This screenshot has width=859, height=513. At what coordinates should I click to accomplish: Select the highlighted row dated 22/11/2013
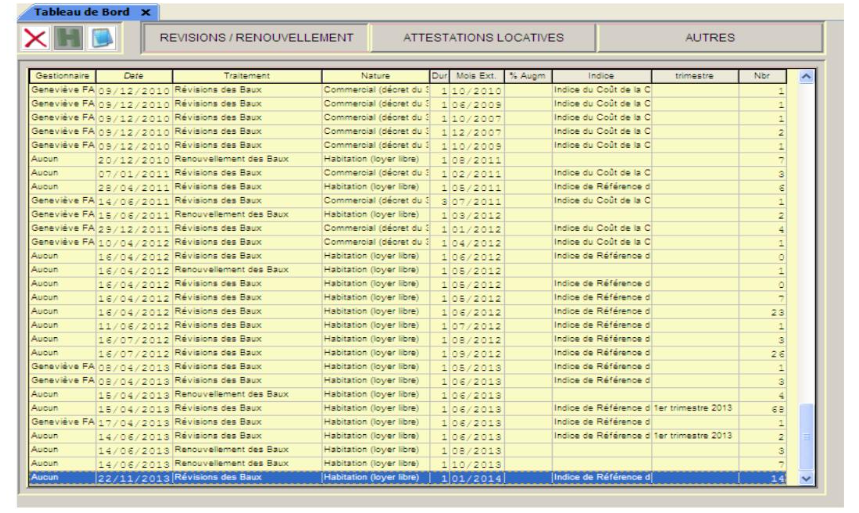[x=400, y=477]
